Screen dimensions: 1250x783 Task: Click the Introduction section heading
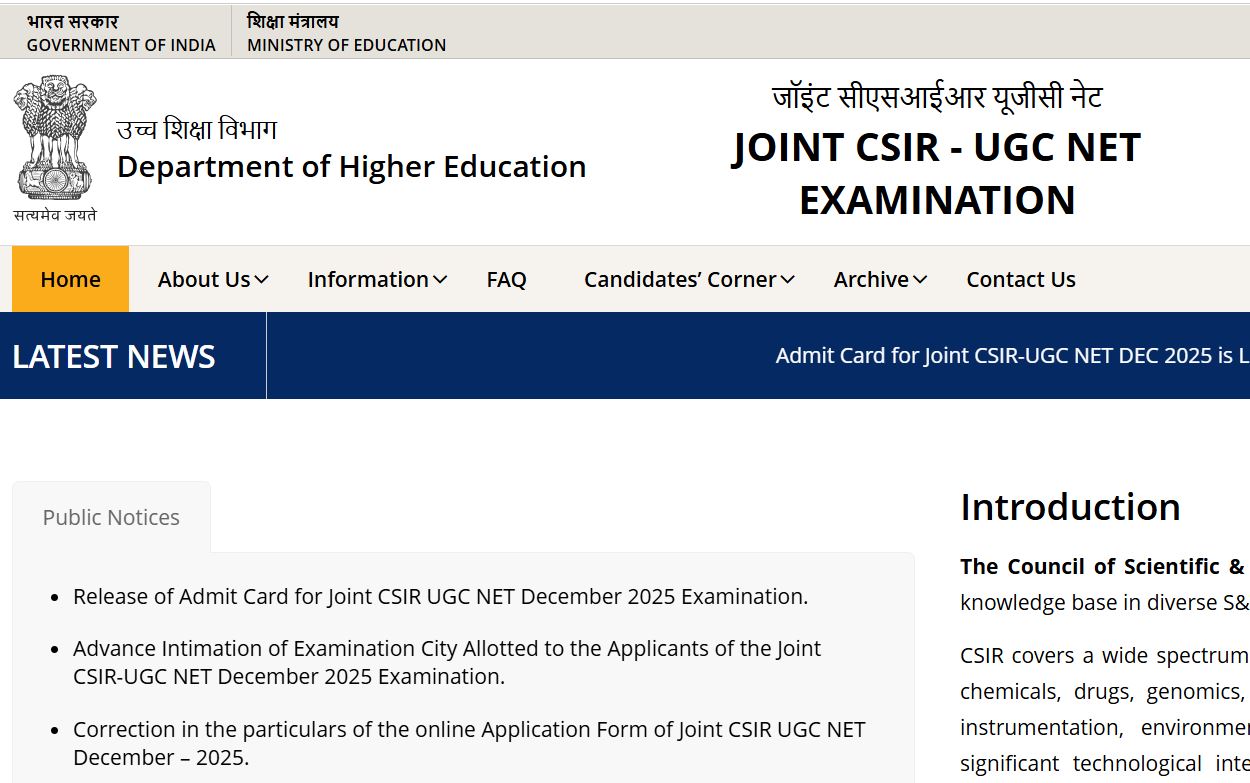(x=1069, y=507)
